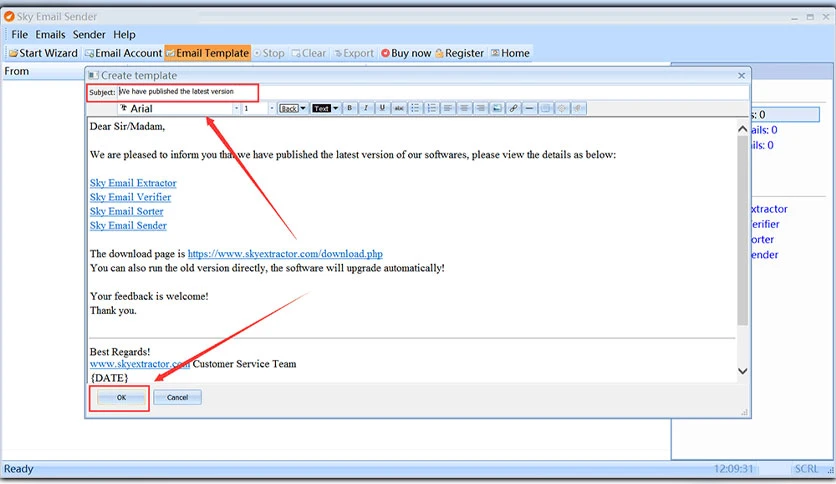Open Register from the toolbar
This screenshot has width=836, height=484.
(460, 53)
